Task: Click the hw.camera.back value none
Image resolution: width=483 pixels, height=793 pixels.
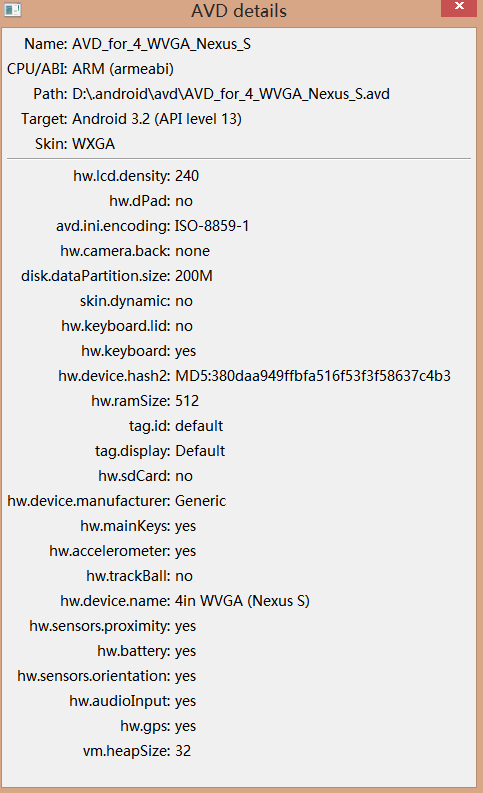Action: coord(192,251)
